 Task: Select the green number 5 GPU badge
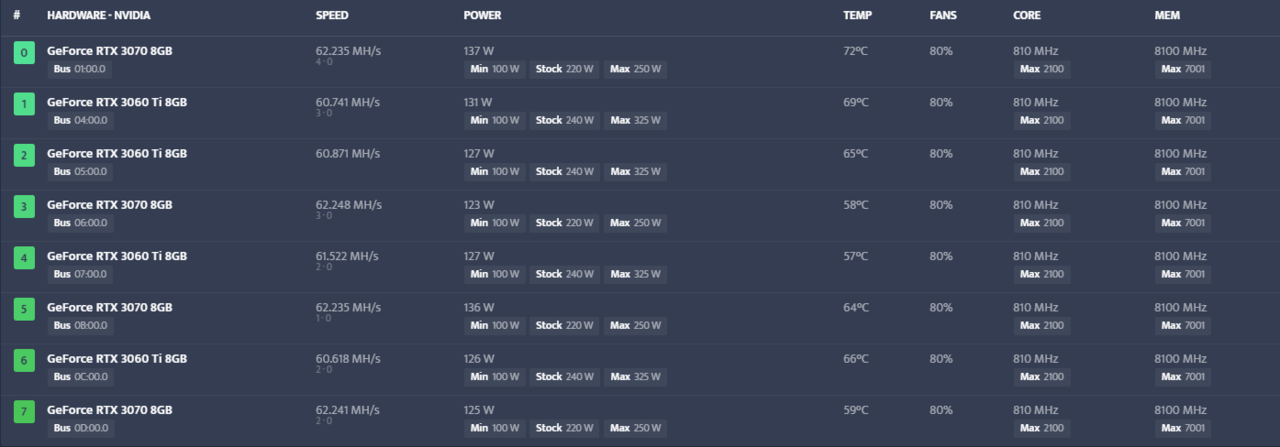pos(24,309)
